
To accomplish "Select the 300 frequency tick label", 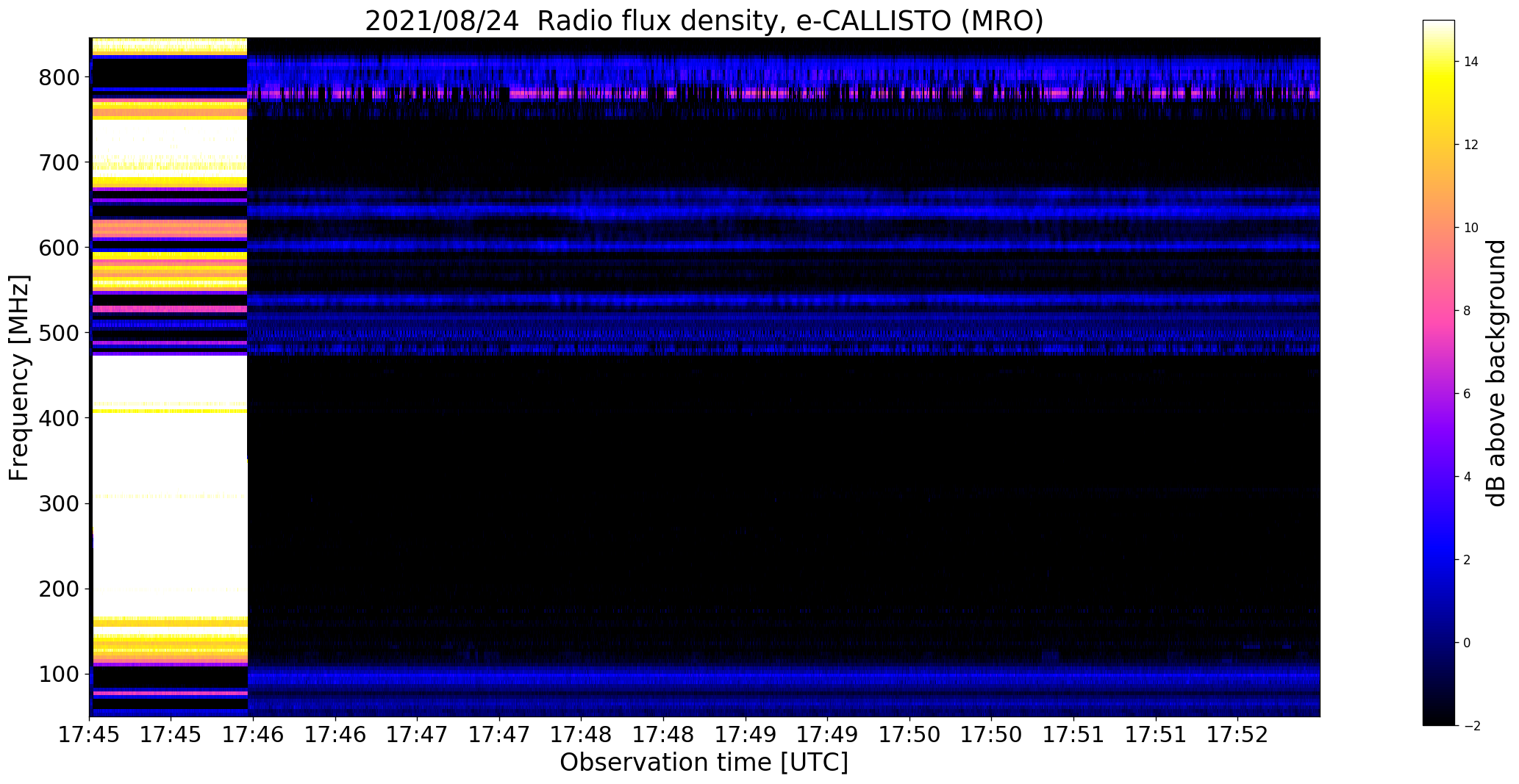I will [x=58, y=503].
